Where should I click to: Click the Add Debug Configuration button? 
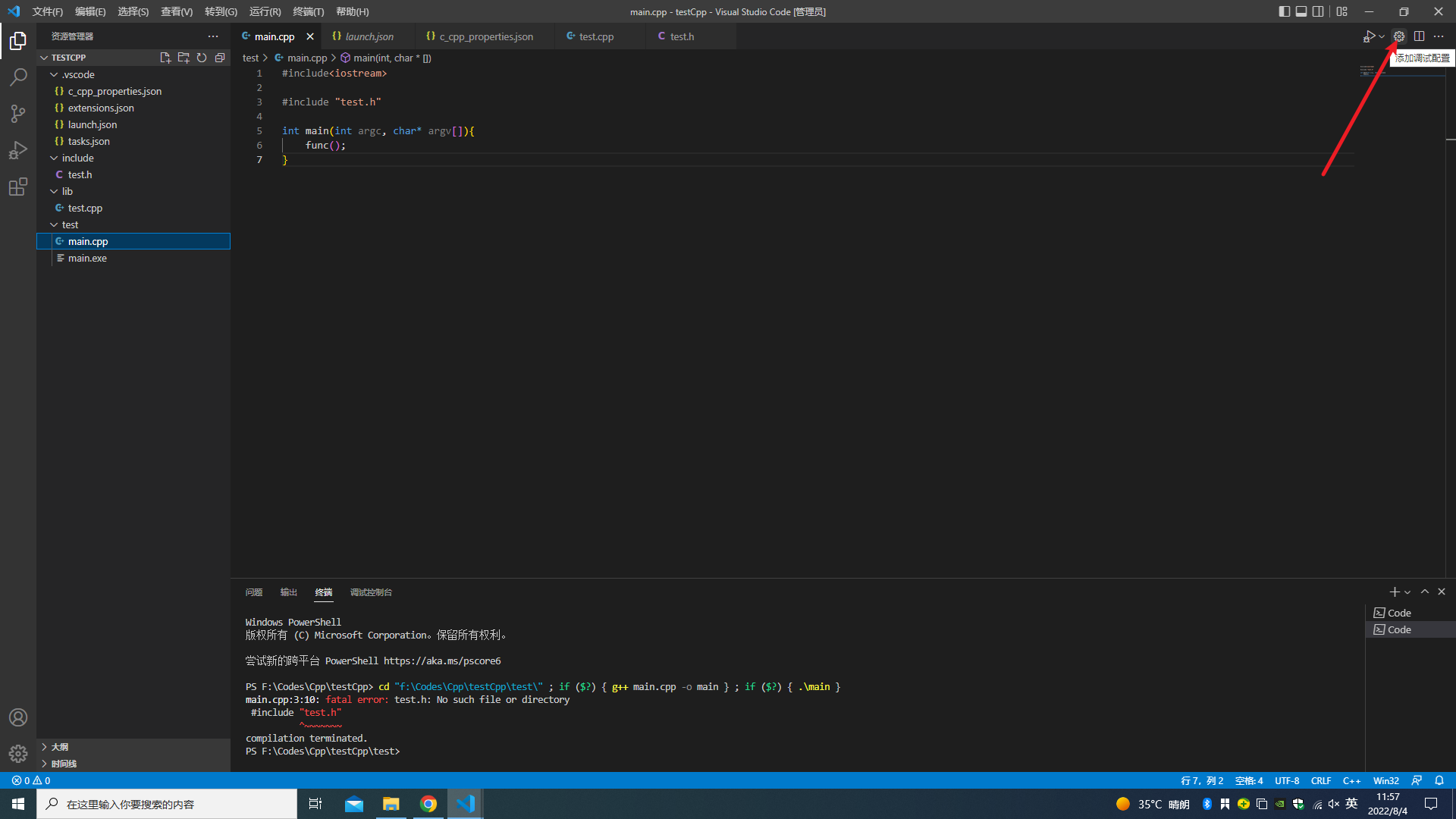click(1399, 36)
